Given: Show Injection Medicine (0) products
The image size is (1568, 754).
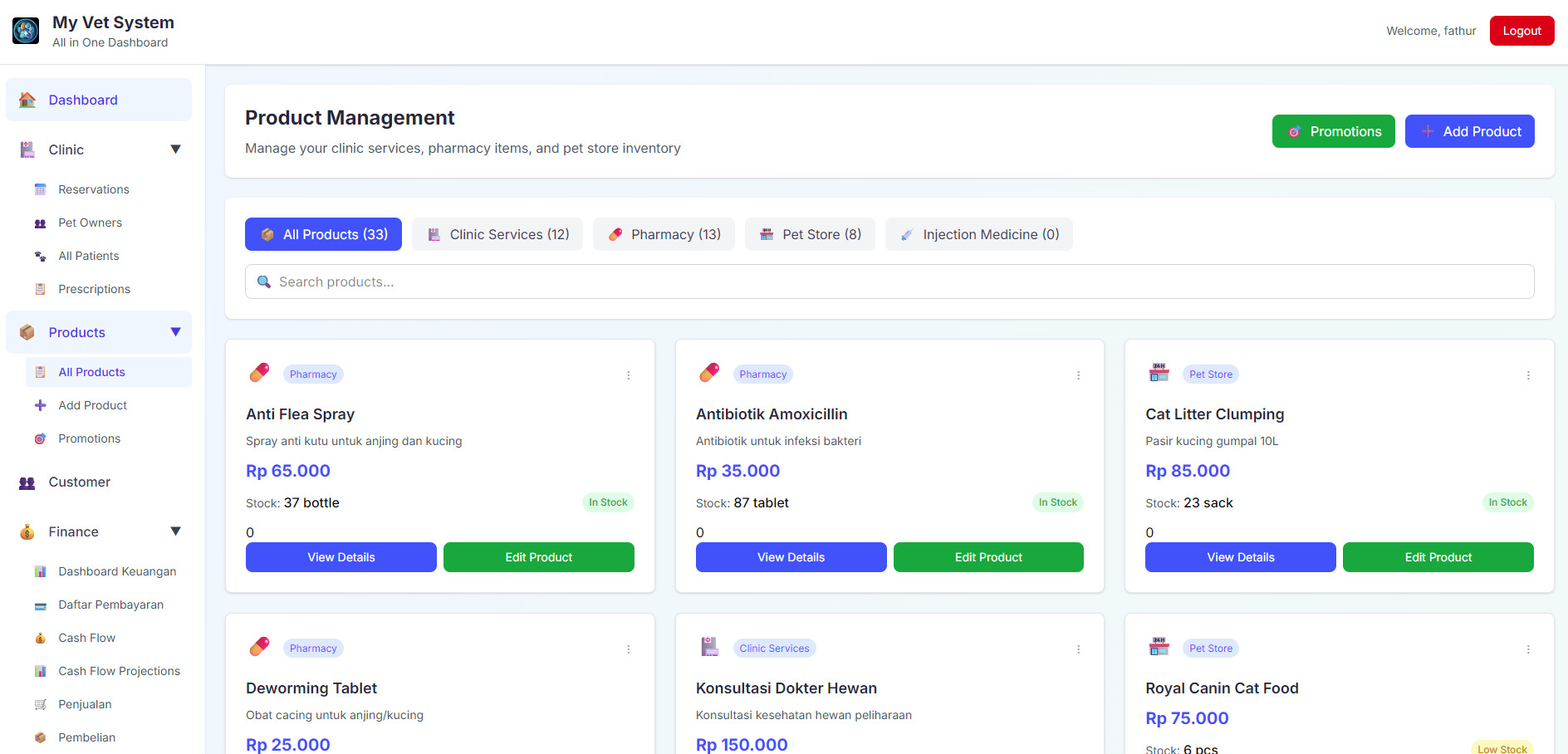Looking at the screenshot, I should [x=978, y=234].
